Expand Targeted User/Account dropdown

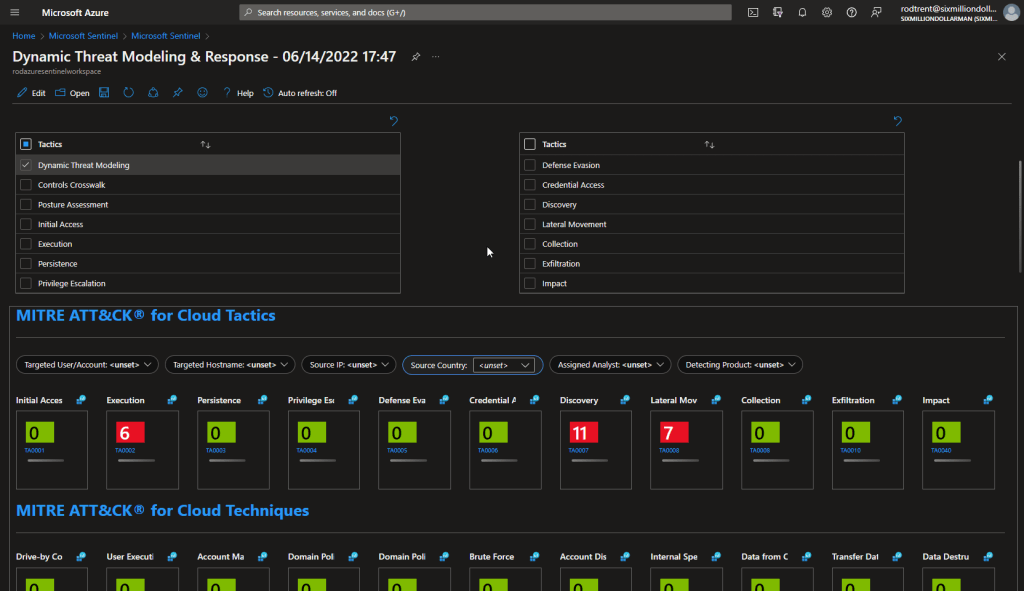click(x=87, y=364)
